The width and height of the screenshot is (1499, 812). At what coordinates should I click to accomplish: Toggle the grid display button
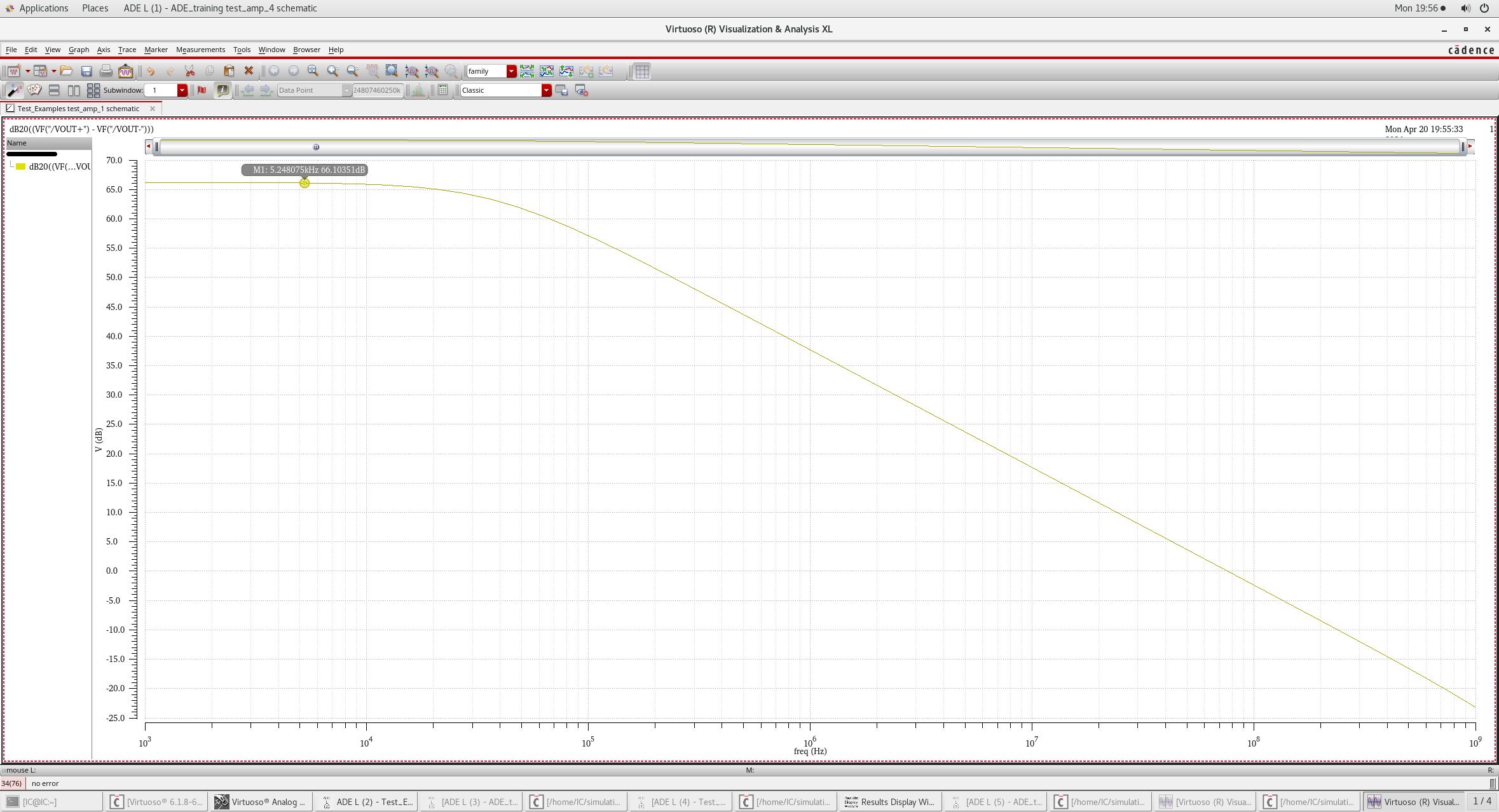click(x=642, y=71)
